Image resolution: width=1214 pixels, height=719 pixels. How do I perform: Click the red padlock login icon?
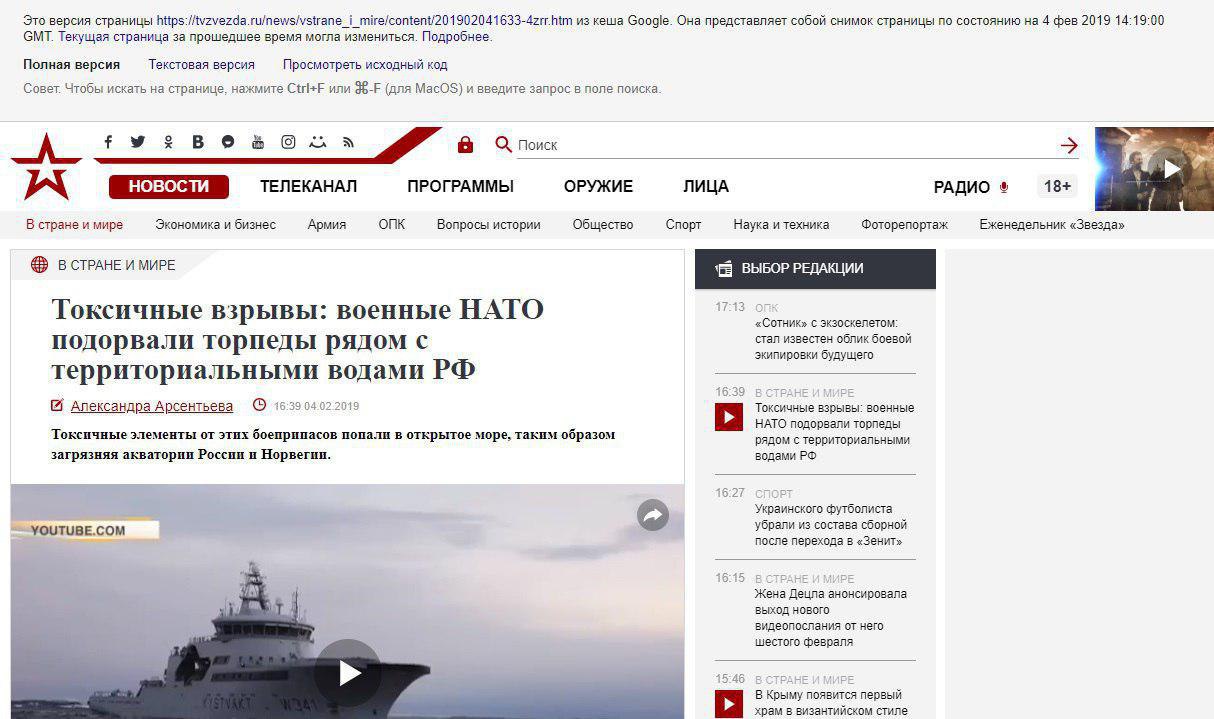(x=465, y=144)
